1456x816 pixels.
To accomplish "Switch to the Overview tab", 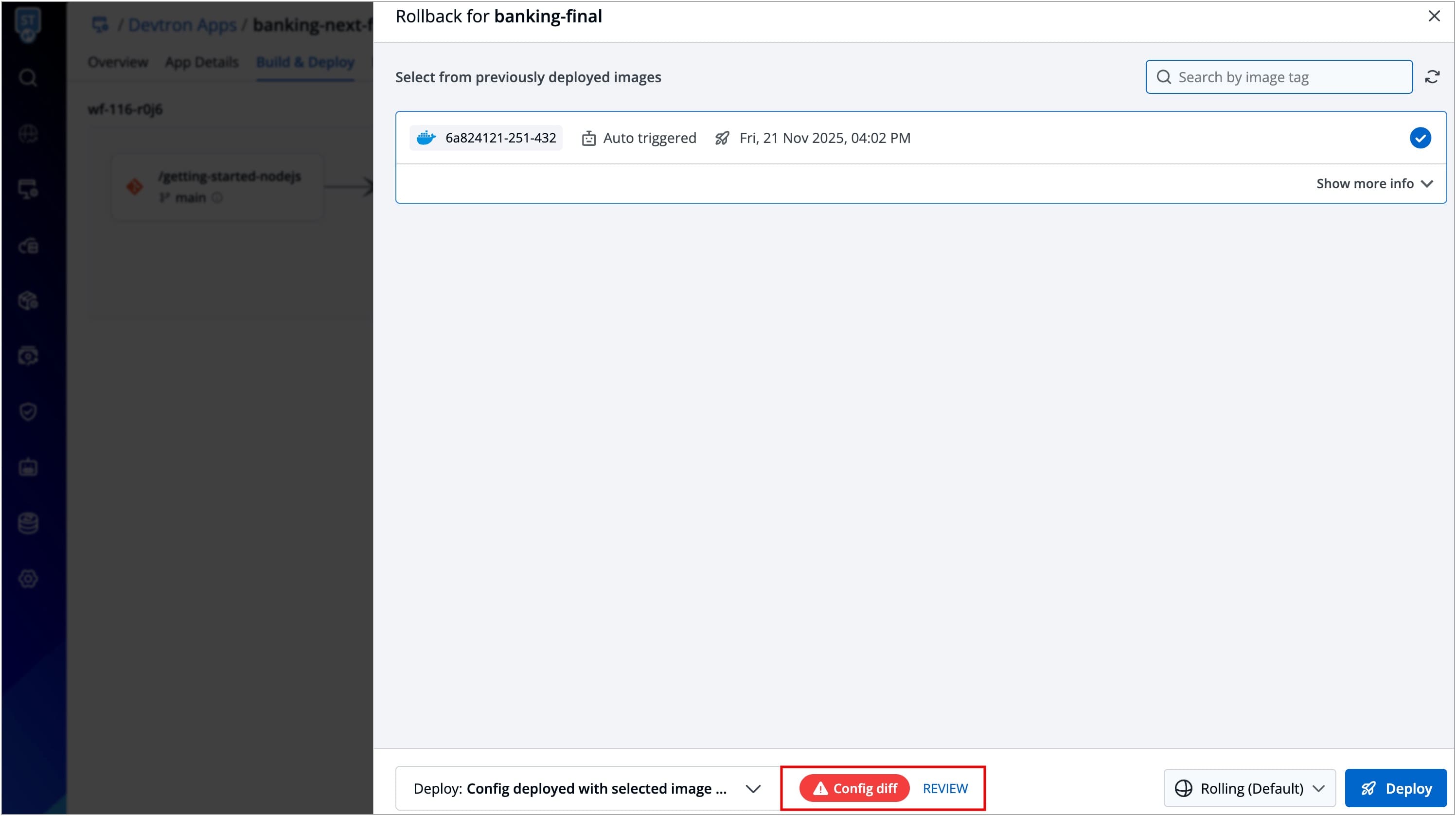I will coord(118,62).
